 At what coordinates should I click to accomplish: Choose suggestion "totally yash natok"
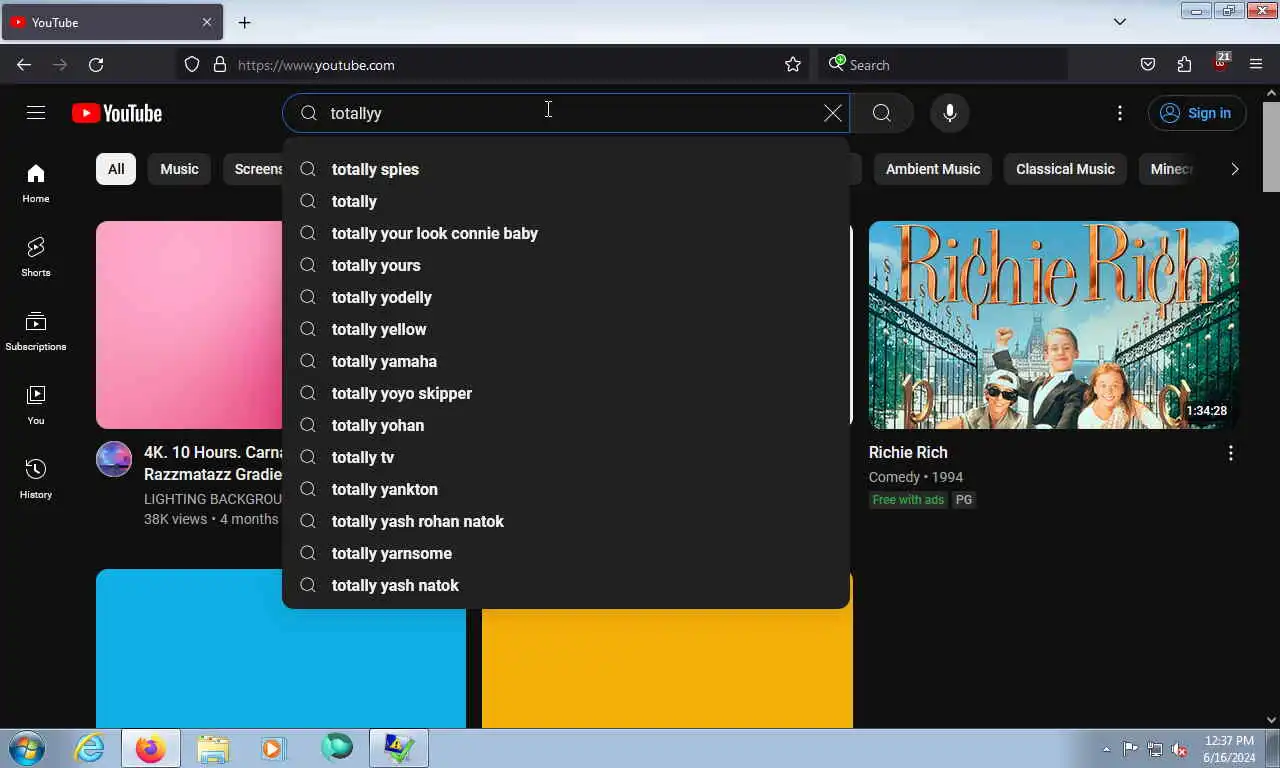[x=566, y=585]
